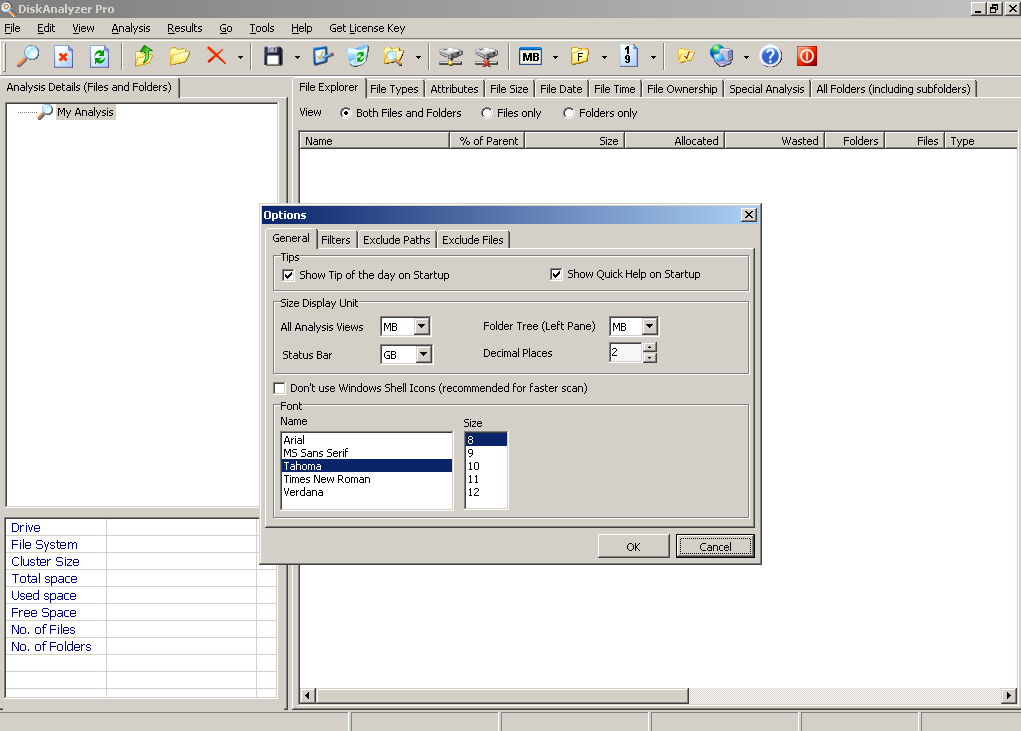Click the open yellow folder toolbar icon
The height and width of the screenshot is (731, 1021).
pyautogui.click(x=179, y=57)
